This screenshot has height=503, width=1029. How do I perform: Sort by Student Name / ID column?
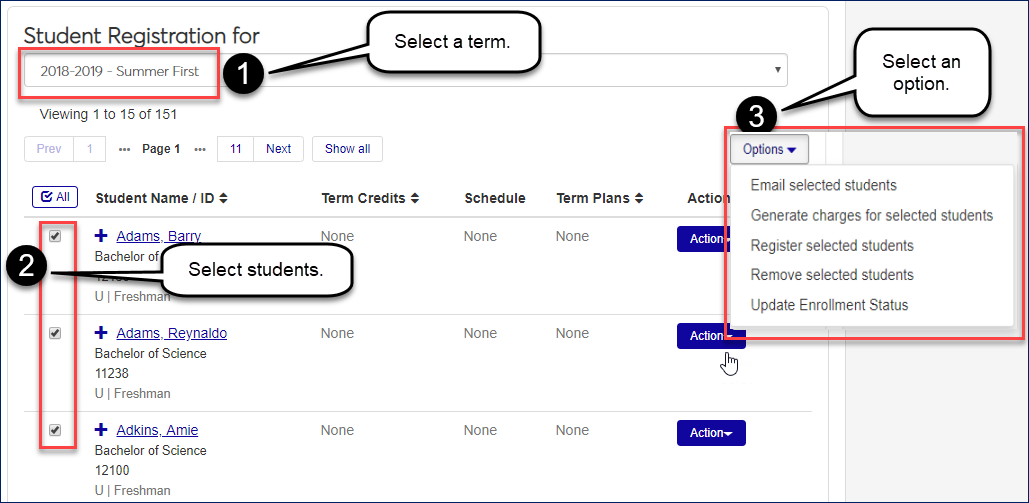click(162, 198)
